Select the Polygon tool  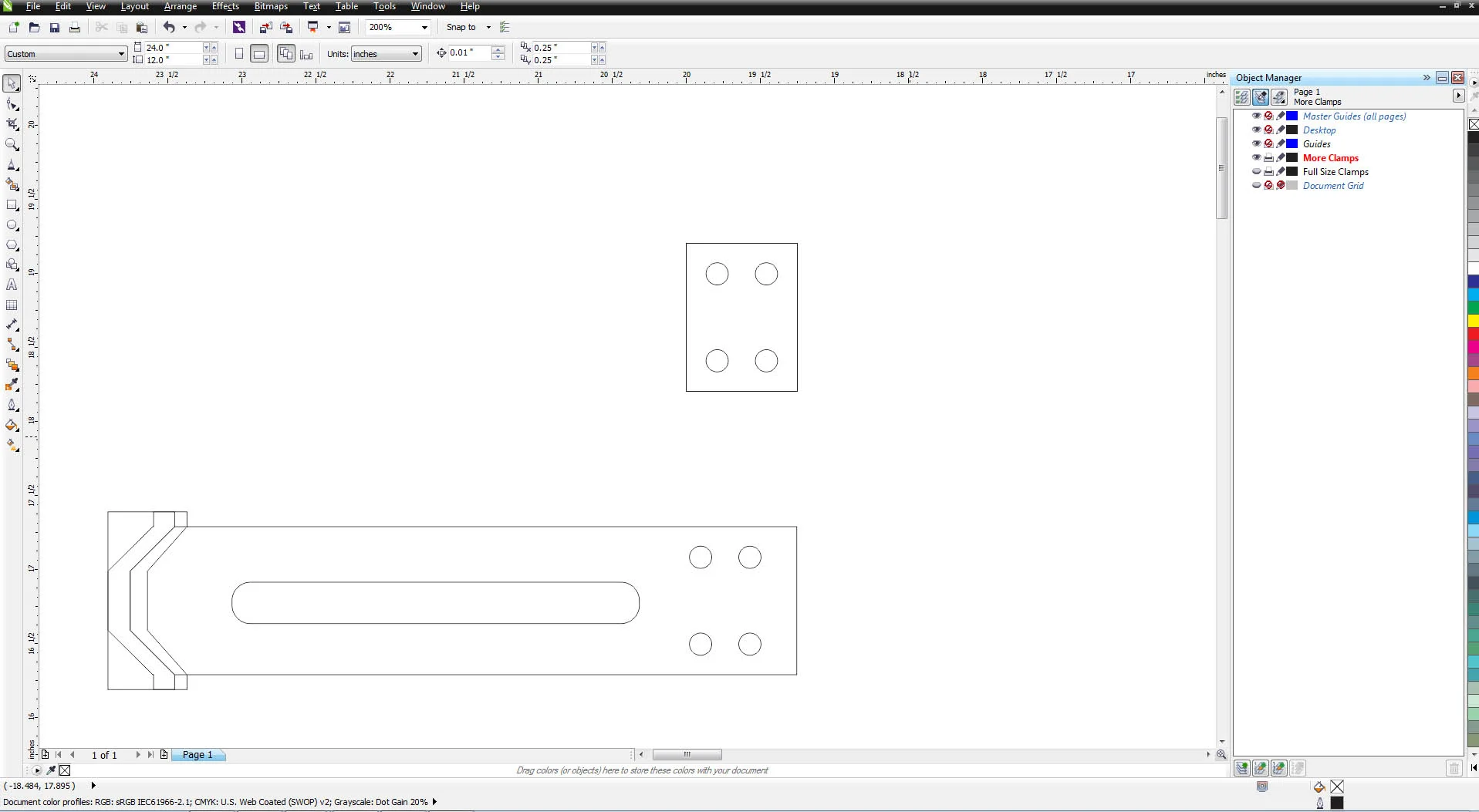(12, 245)
